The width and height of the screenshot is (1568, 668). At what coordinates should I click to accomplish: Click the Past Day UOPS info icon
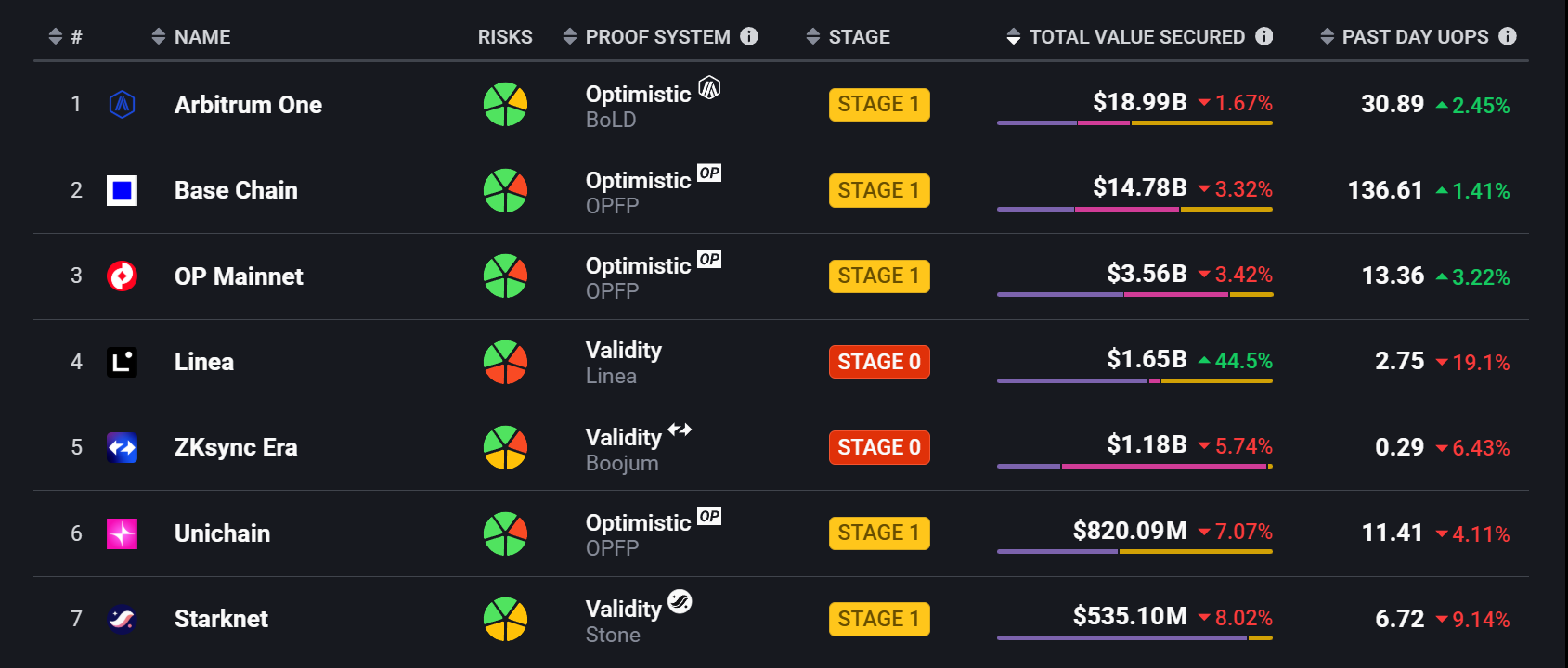click(1508, 36)
